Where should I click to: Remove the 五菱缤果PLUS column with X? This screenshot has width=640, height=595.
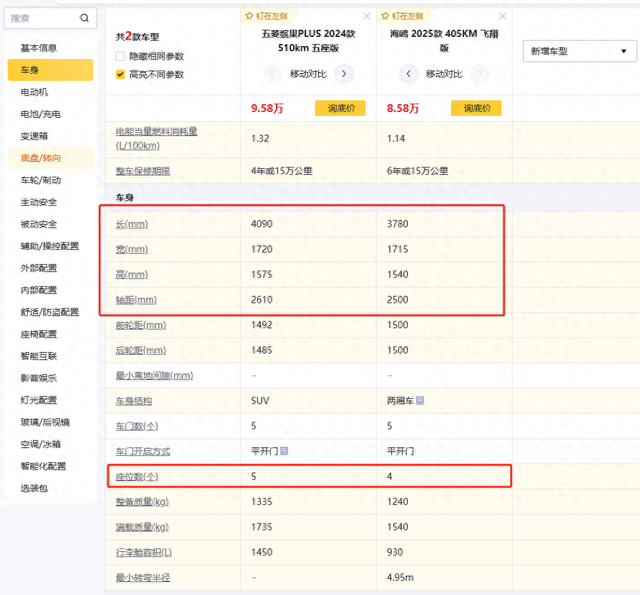pos(366,17)
